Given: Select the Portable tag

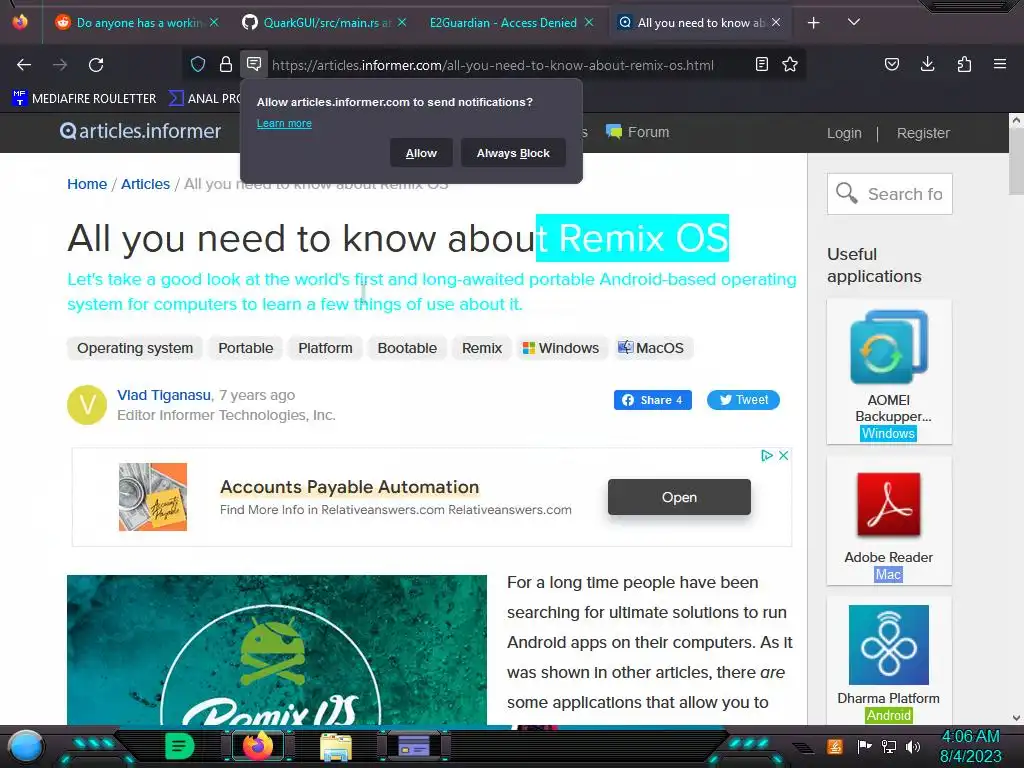Looking at the screenshot, I should pos(246,348).
